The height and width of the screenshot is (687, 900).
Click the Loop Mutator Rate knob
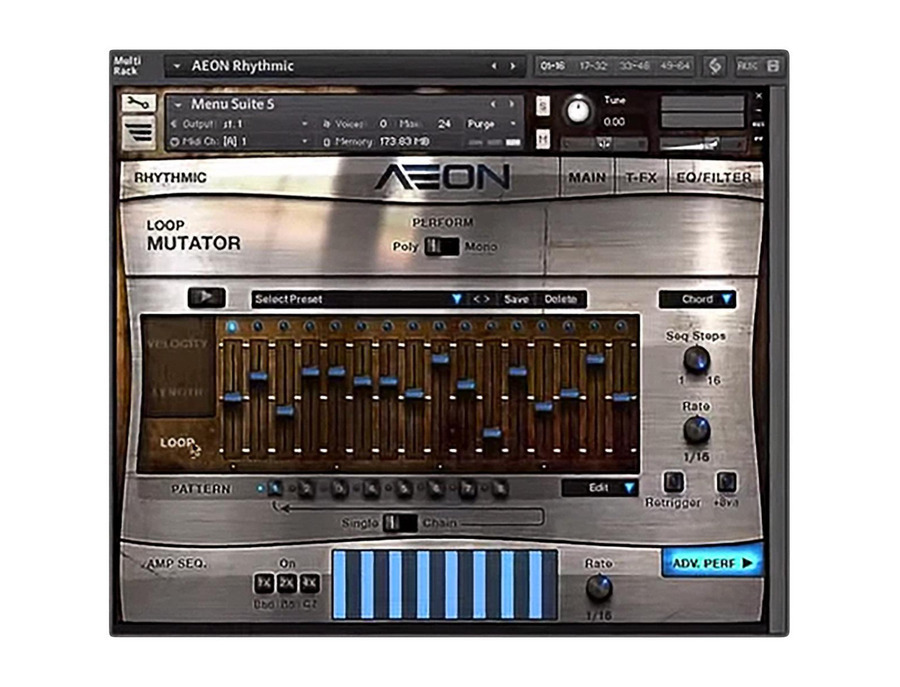[x=696, y=430]
